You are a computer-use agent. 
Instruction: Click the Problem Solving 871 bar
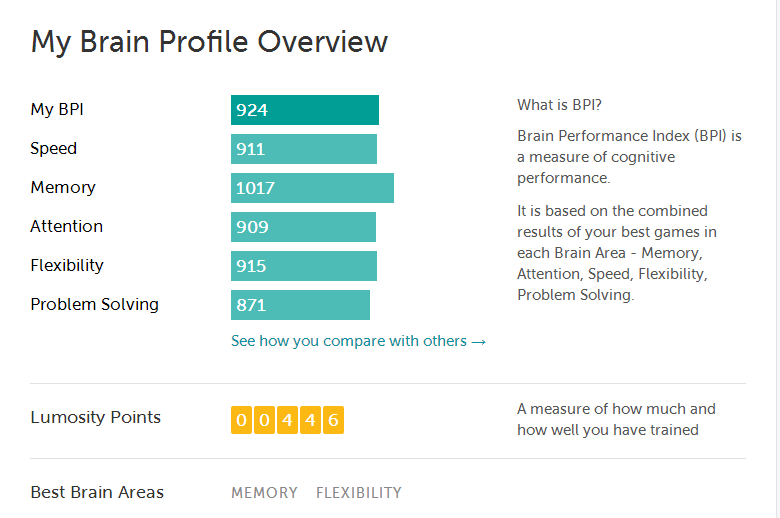point(300,305)
